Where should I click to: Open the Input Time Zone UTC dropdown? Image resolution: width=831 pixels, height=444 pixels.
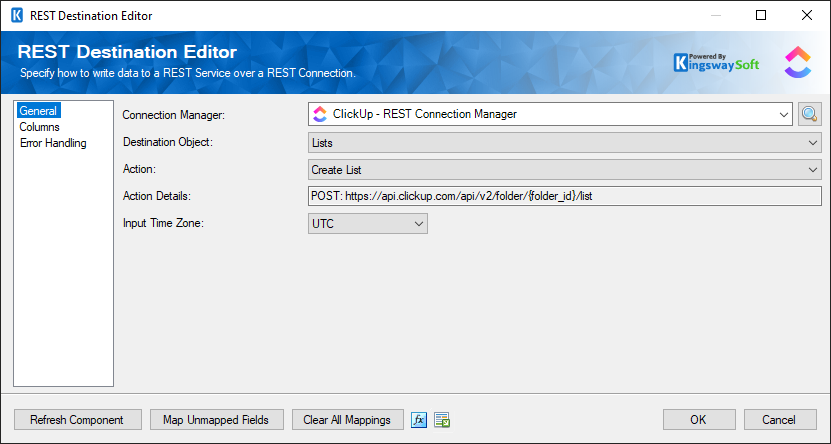pyautogui.click(x=367, y=224)
